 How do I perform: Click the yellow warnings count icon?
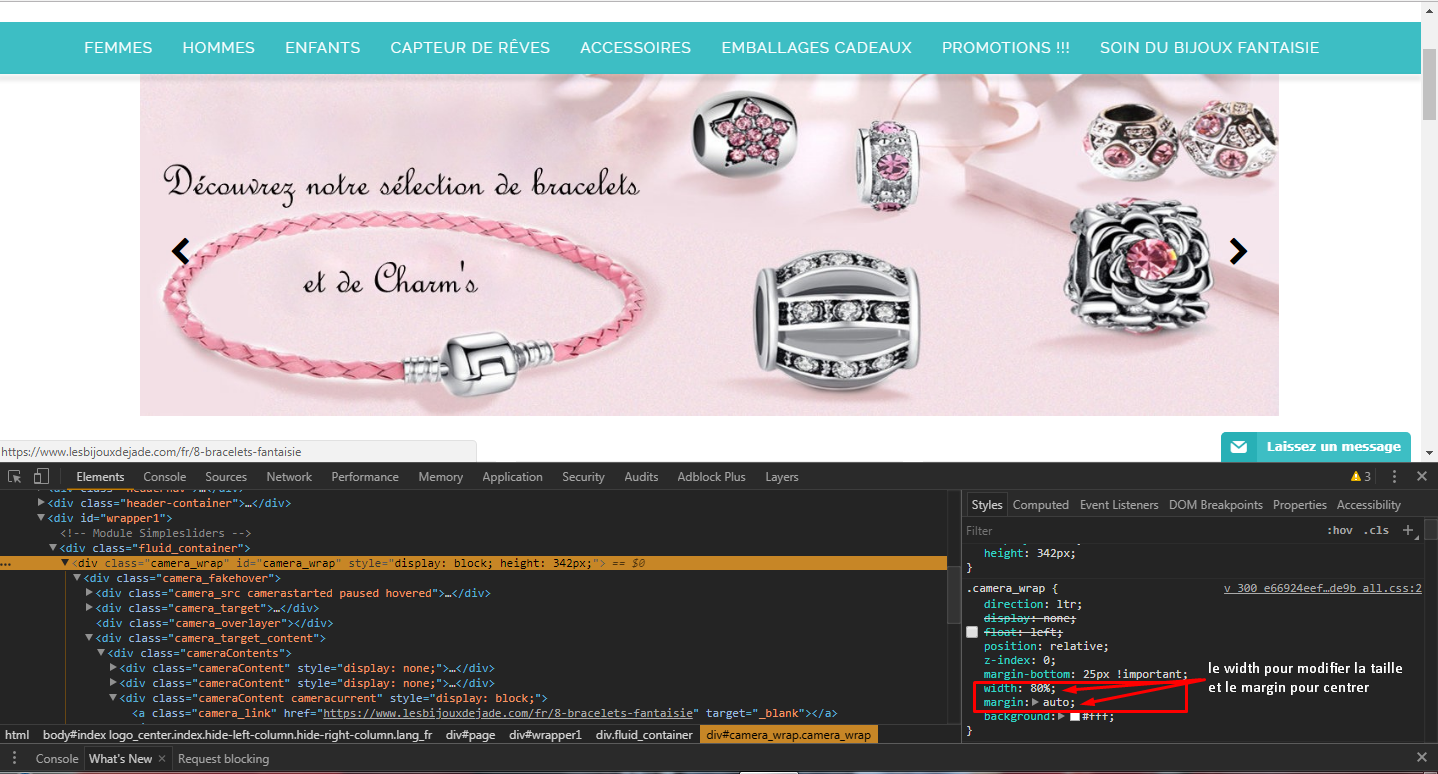tap(1361, 477)
